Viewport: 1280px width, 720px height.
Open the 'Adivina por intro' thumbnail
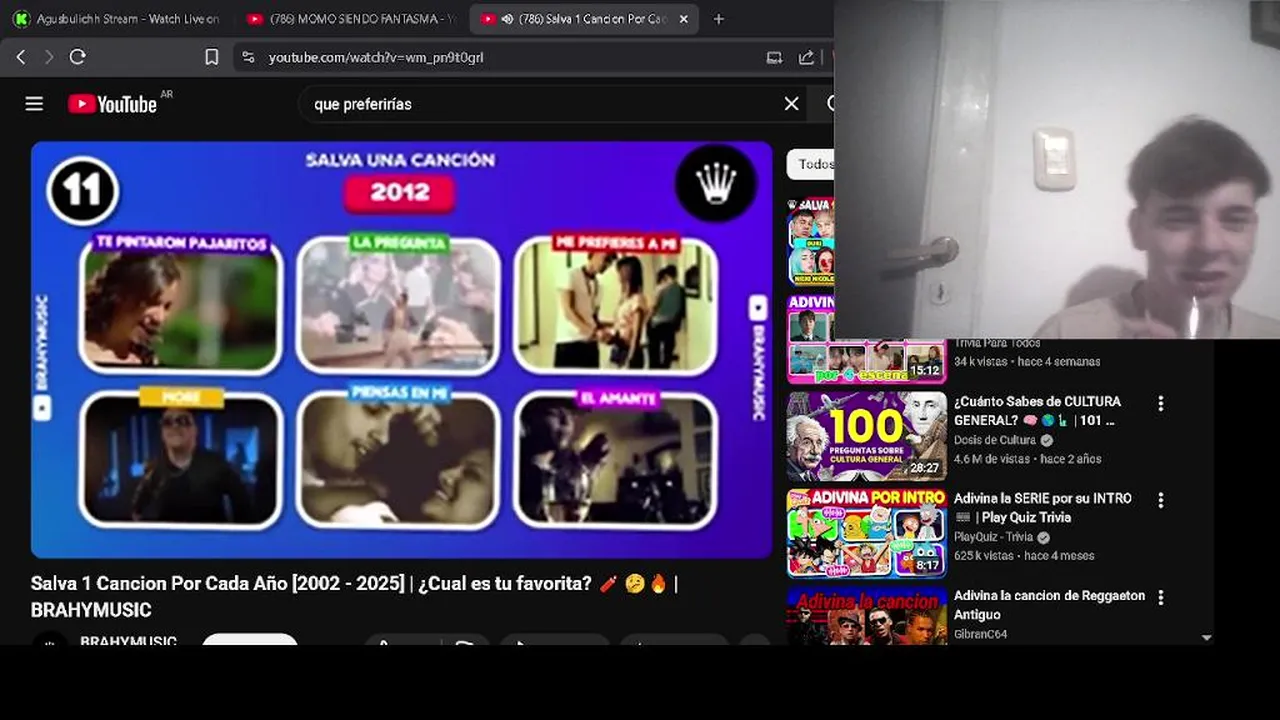tap(866, 533)
